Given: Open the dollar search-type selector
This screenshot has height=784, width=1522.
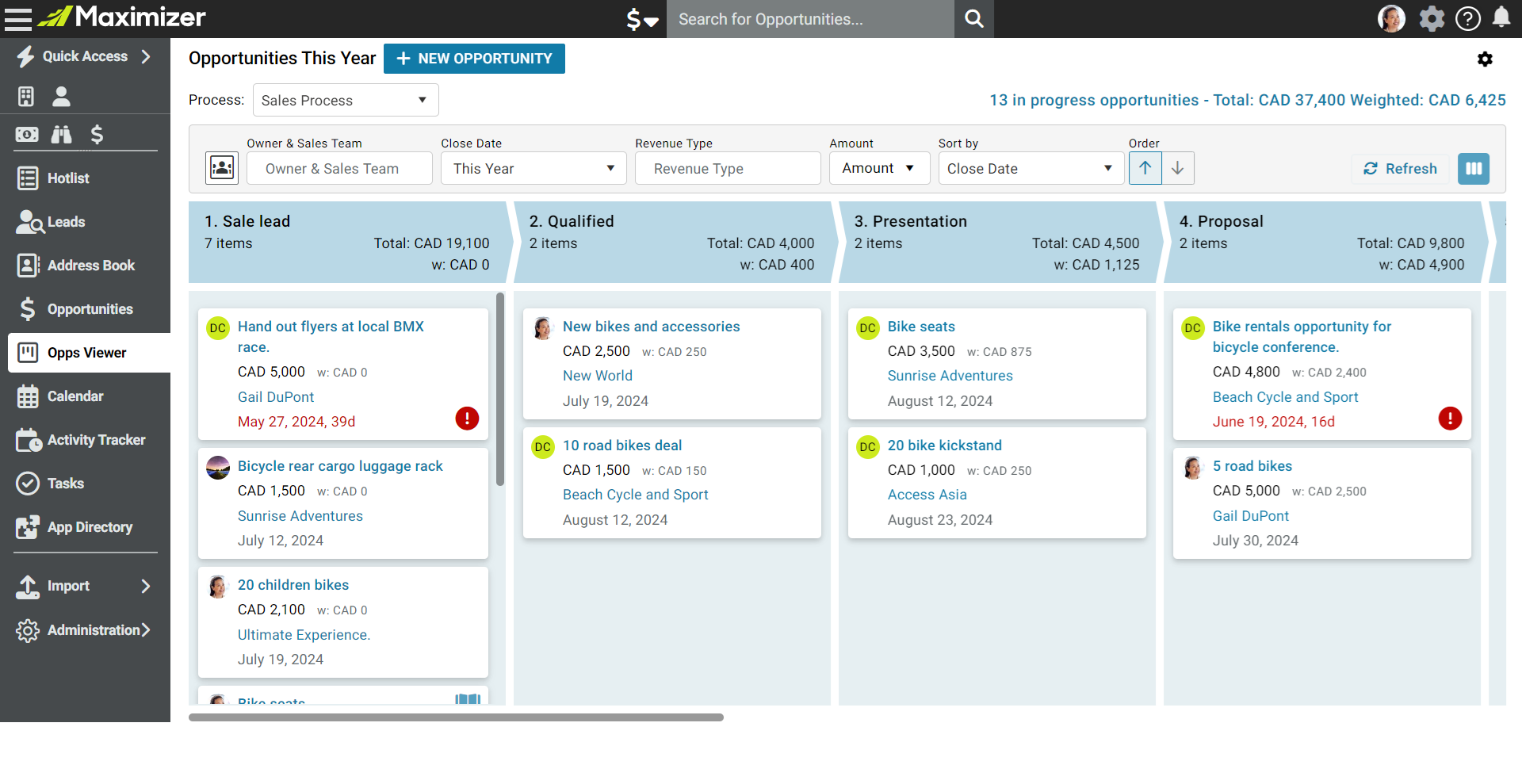Looking at the screenshot, I should click(642, 19).
